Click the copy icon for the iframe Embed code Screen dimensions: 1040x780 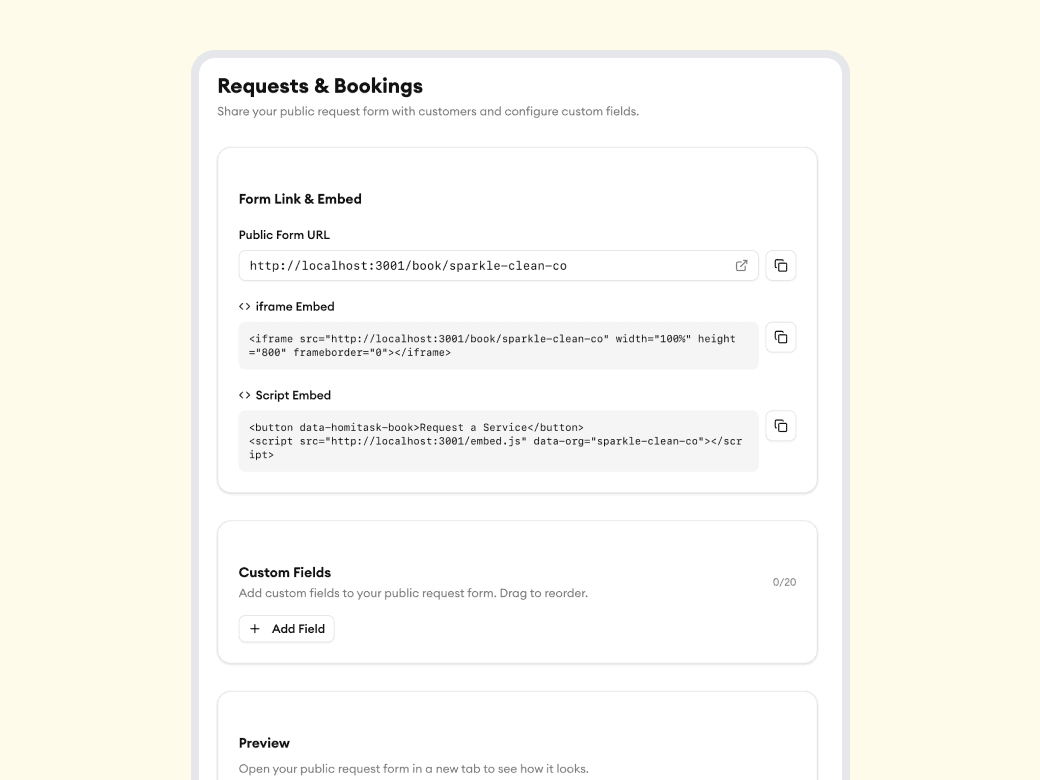(781, 337)
